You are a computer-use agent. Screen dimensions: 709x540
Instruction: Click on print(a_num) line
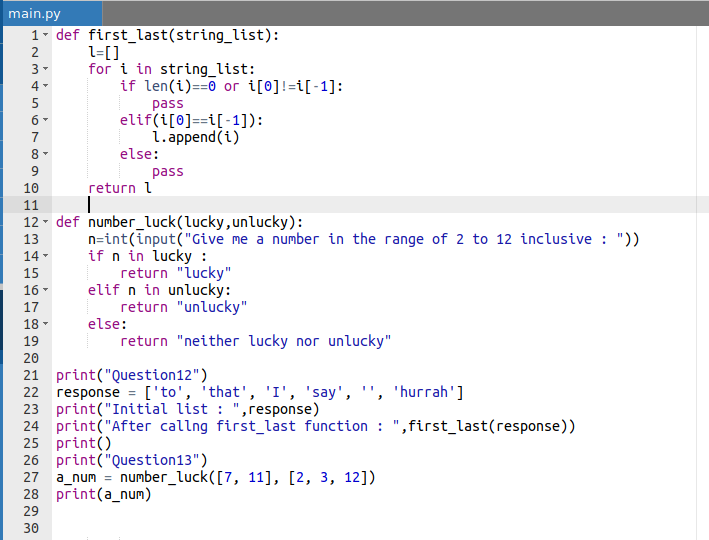pyautogui.click(x=104, y=494)
